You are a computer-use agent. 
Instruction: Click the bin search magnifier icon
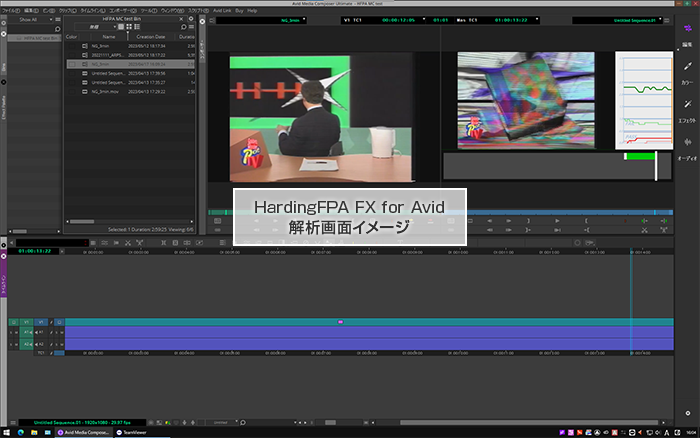point(183,27)
